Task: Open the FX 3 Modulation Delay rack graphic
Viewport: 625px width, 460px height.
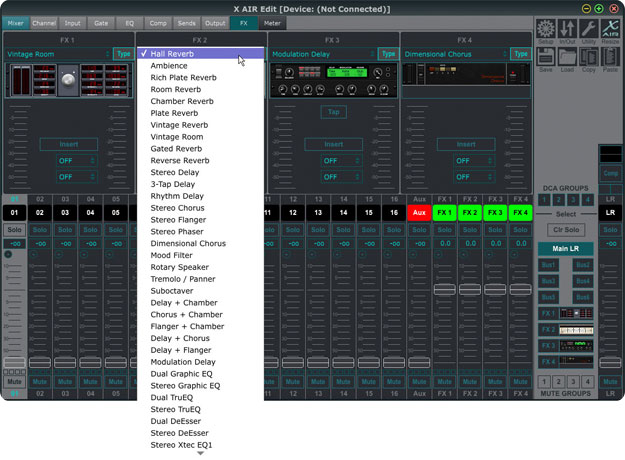Action: point(333,80)
